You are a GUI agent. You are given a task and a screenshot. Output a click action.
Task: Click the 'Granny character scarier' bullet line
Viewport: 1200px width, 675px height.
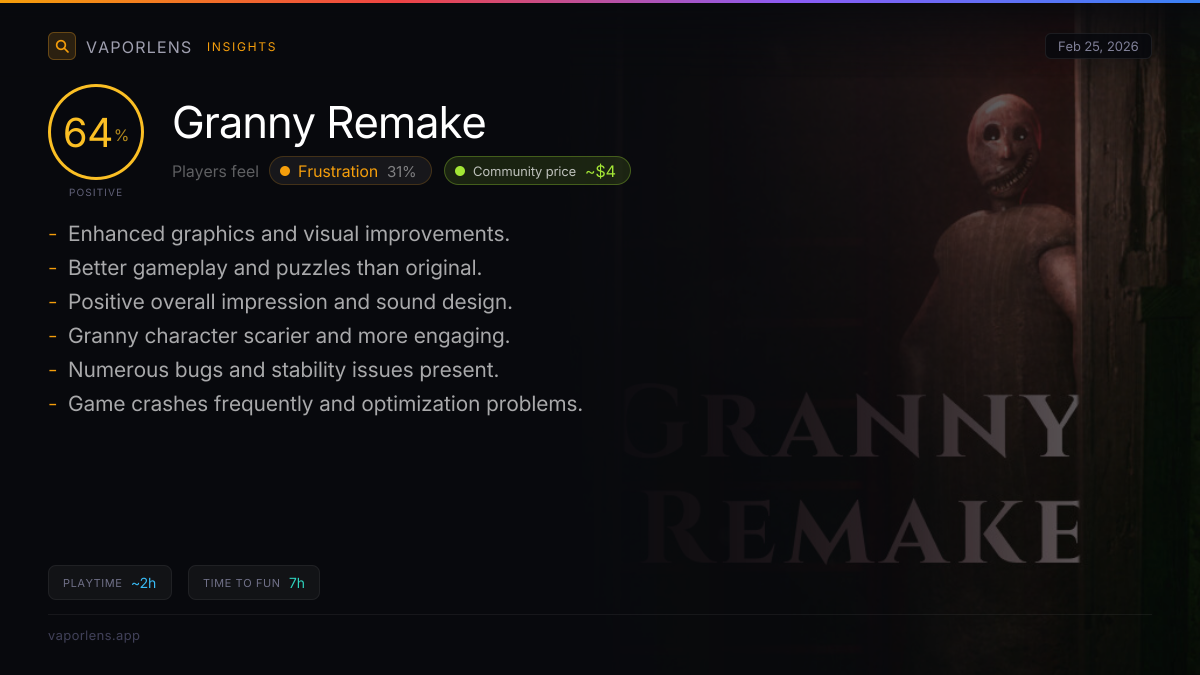289,336
